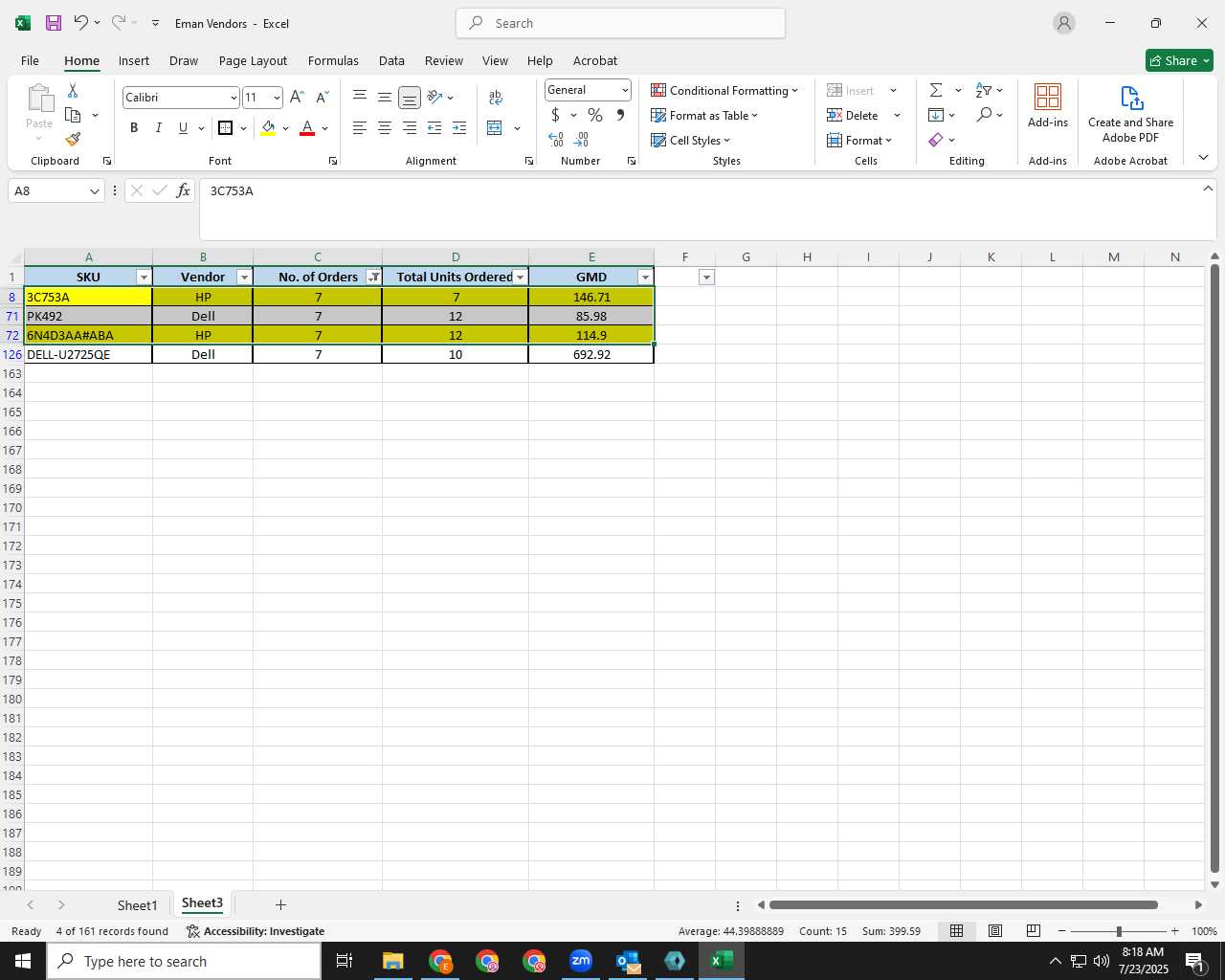Open the Data ribbon tab

(x=391, y=60)
